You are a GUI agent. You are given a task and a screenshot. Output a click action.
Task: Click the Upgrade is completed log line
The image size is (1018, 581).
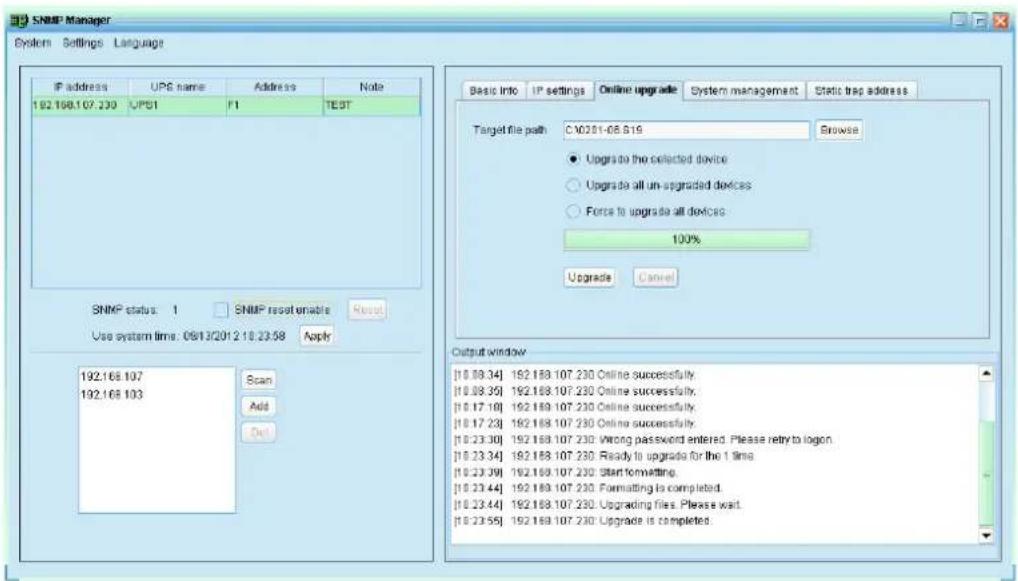pos(582,521)
